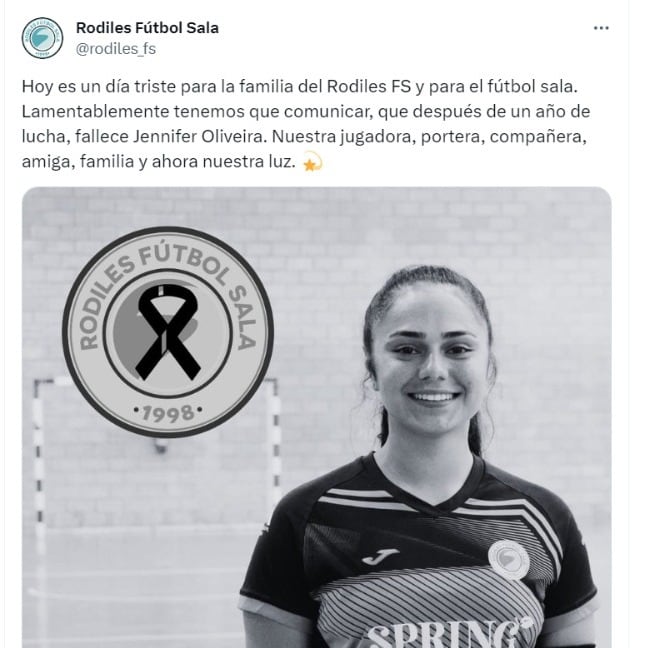This screenshot has height=648, width=648.
Task: Click the Joma logo on the jersey
Action: 379,557
